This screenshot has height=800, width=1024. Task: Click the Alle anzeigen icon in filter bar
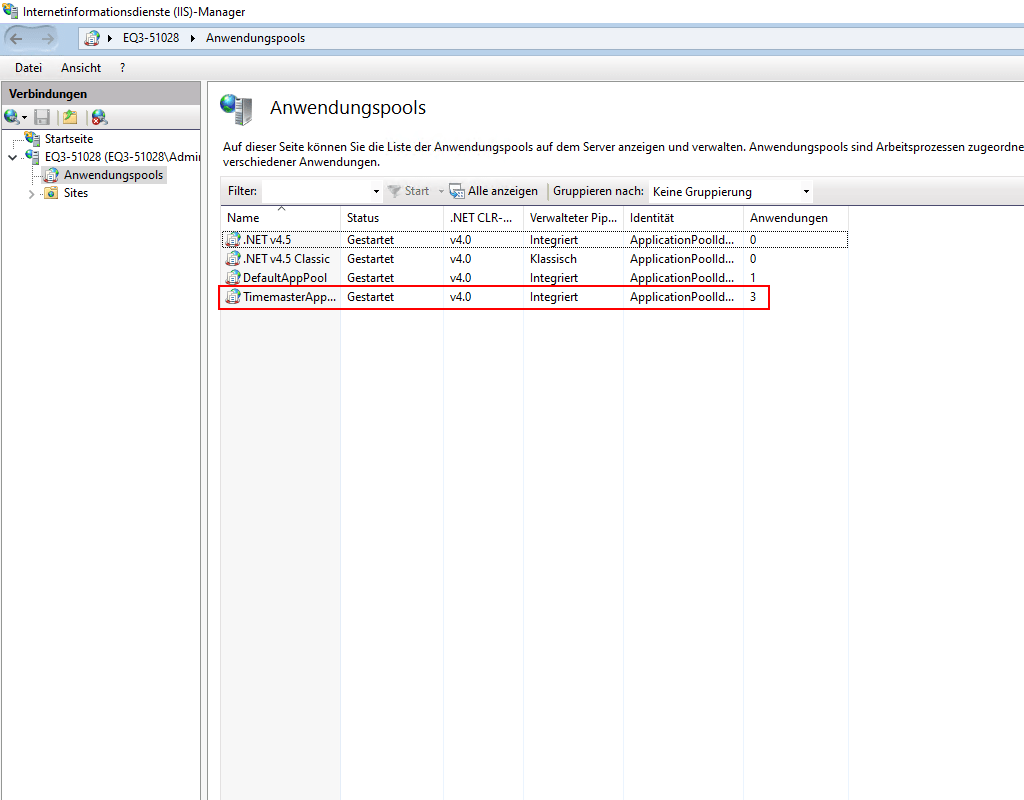pos(457,191)
